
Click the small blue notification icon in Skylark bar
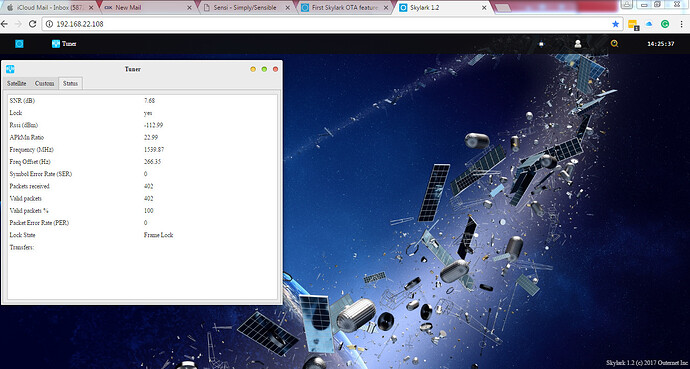[541, 44]
